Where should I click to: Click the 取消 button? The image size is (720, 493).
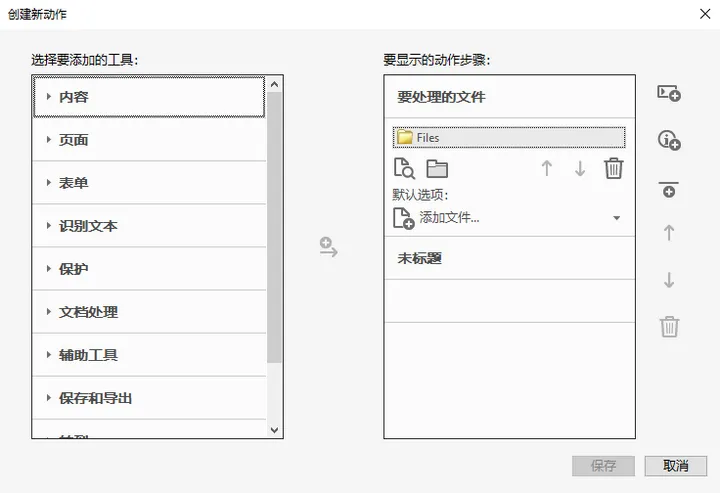point(675,466)
